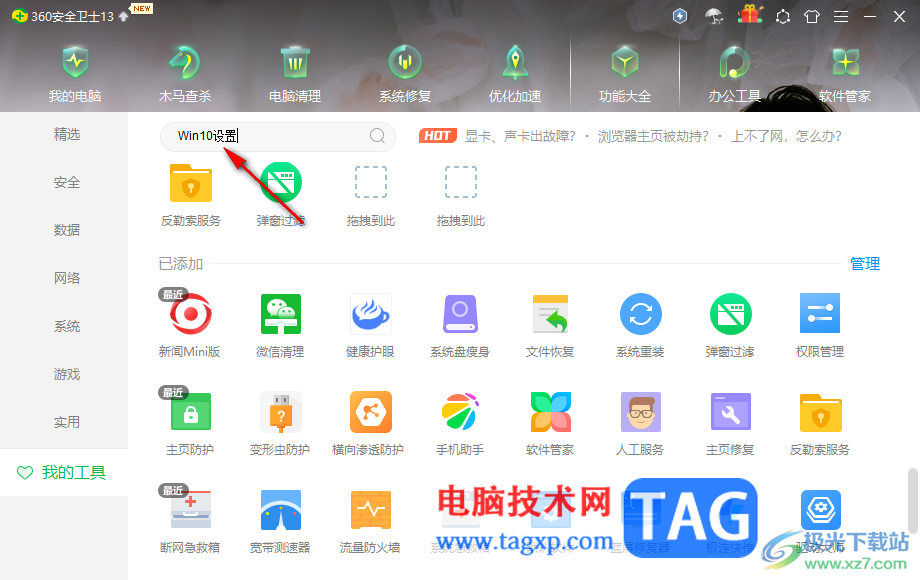The width and height of the screenshot is (920, 580).
Task: Launch the 主页修复 tool
Action: pyautogui.click(x=730, y=422)
